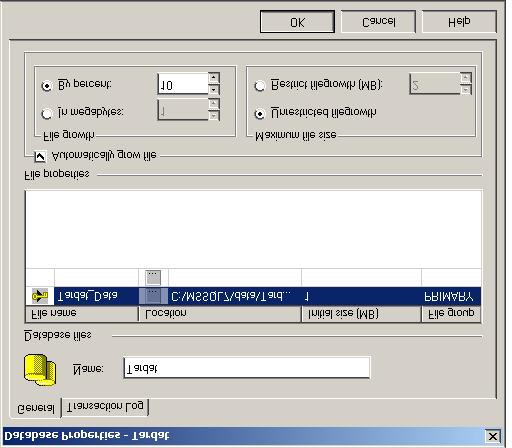Image resolution: width=512 pixels, height=448 pixels.
Task: Select Restrict filegrowth (MB) option
Action: [x=260, y=86]
